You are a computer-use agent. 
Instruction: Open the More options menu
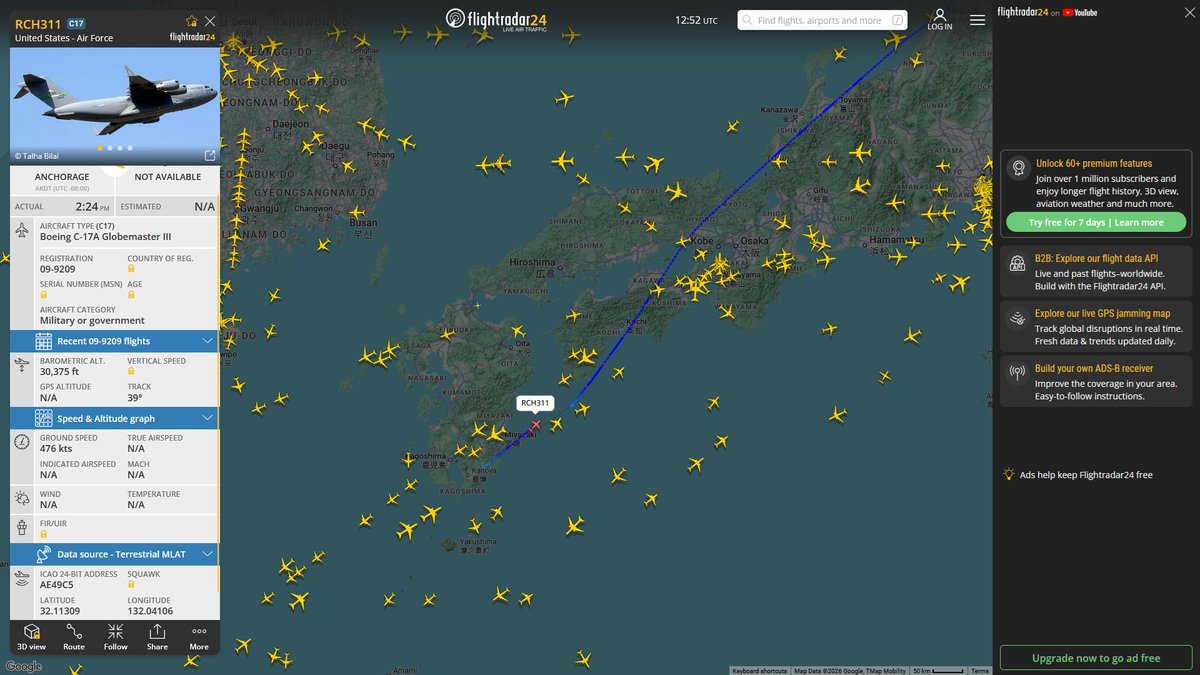pos(199,636)
